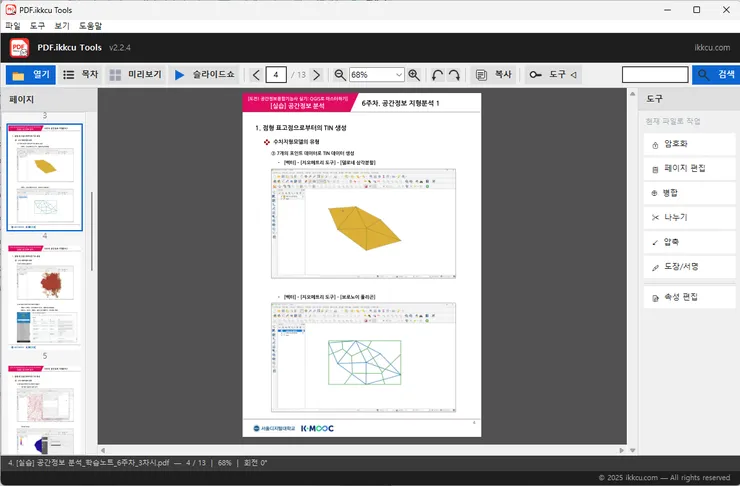Image resolution: width=740 pixels, height=486 pixels.
Task: Collapse the 도구 tools panel toggle
Action: point(553,75)
